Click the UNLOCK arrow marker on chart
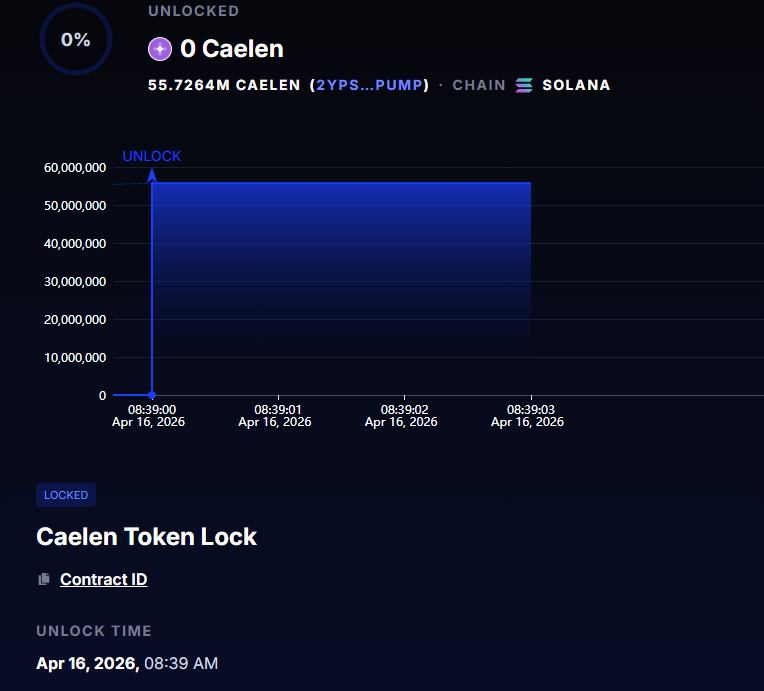Screen dimensions: 764x691 point(152,175)
